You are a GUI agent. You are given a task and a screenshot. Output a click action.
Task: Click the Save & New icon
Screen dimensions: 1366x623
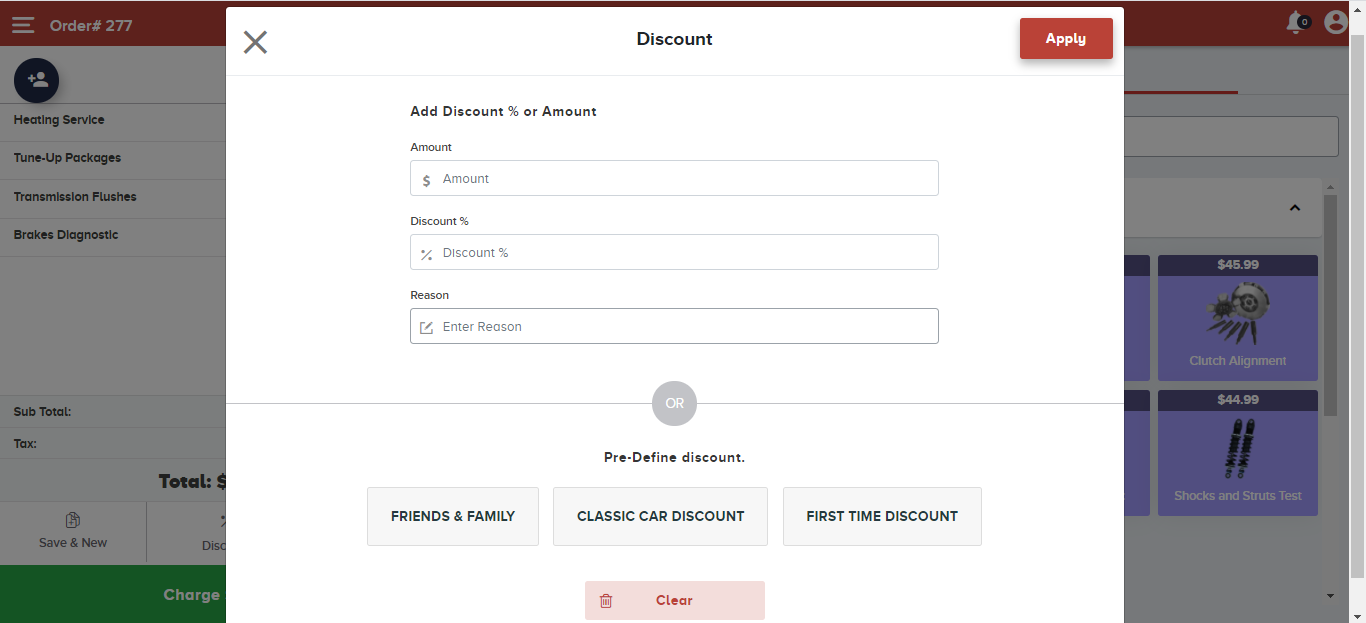pyautogui.click(x=73, y=520)
